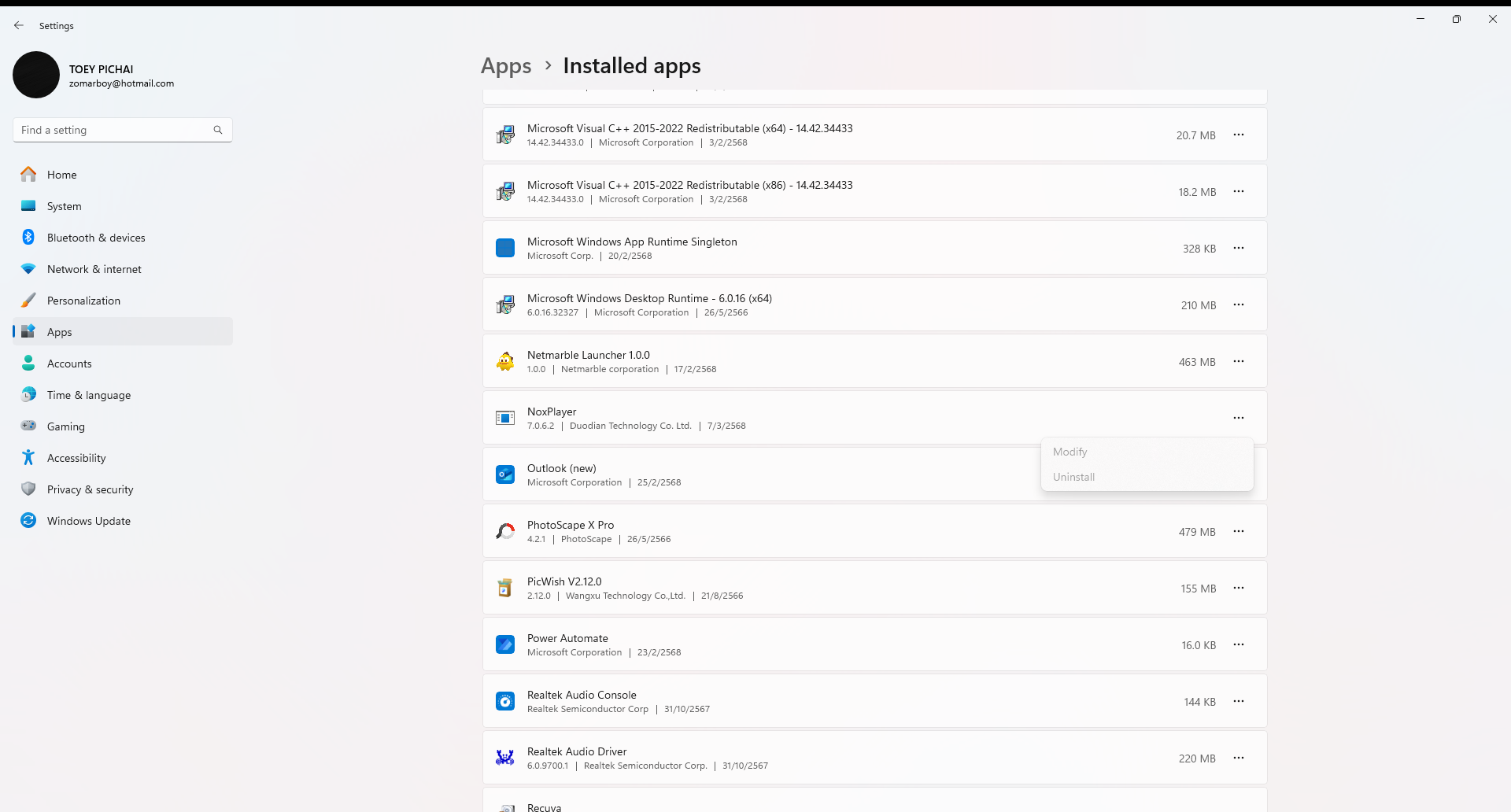Open more options for Realtek Audio Console
The width and height of the screenshot is (1511, 812).
click(1239, 701)
